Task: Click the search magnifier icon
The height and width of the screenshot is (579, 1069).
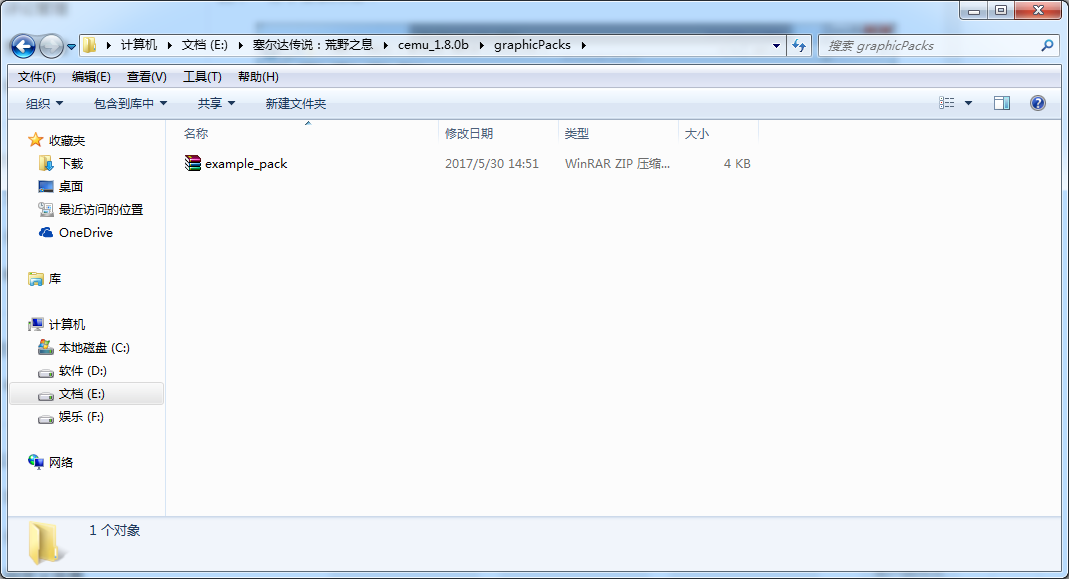Action: pos(1047,46)
